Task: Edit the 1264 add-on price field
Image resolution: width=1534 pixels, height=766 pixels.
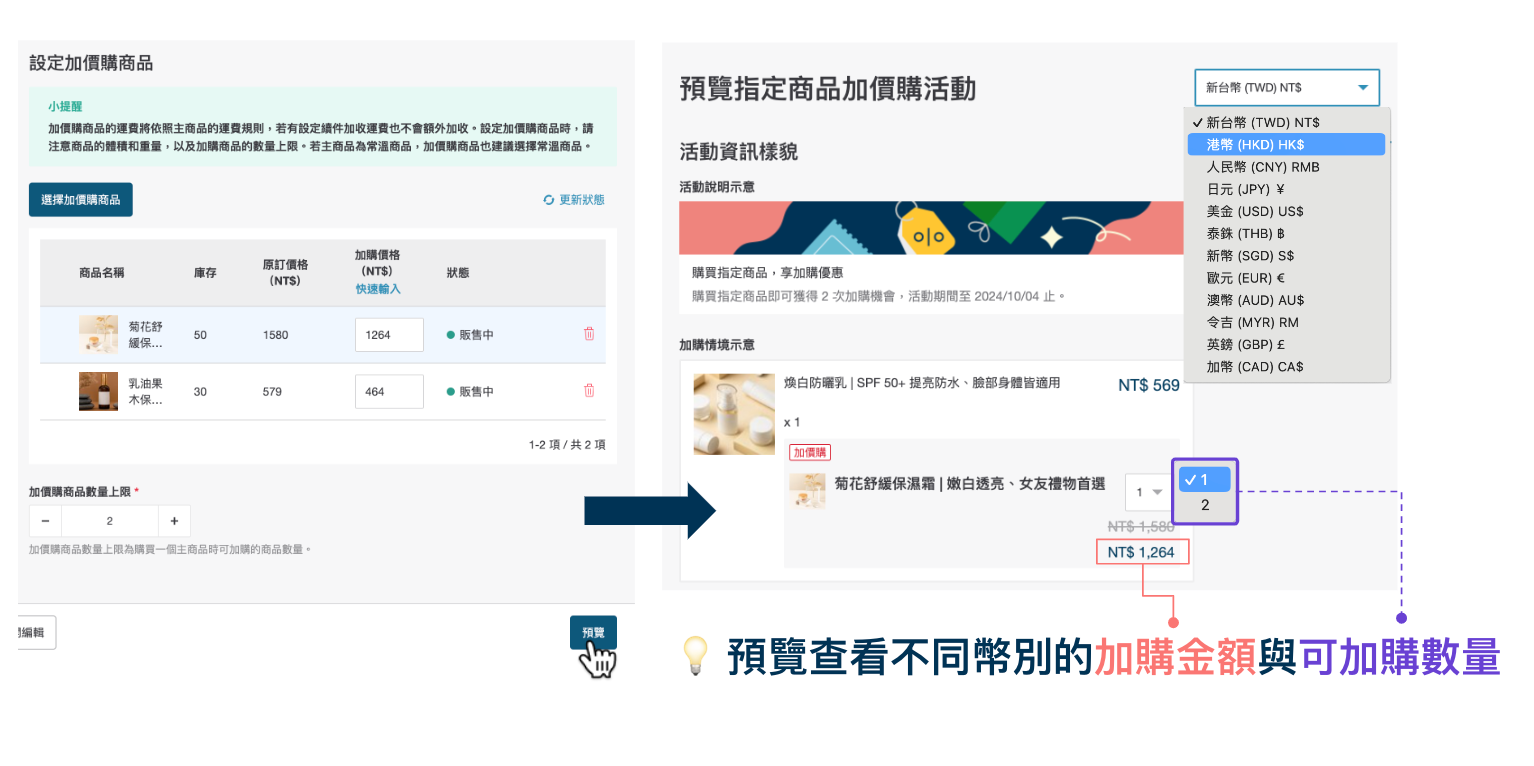Action: [388, 335]
